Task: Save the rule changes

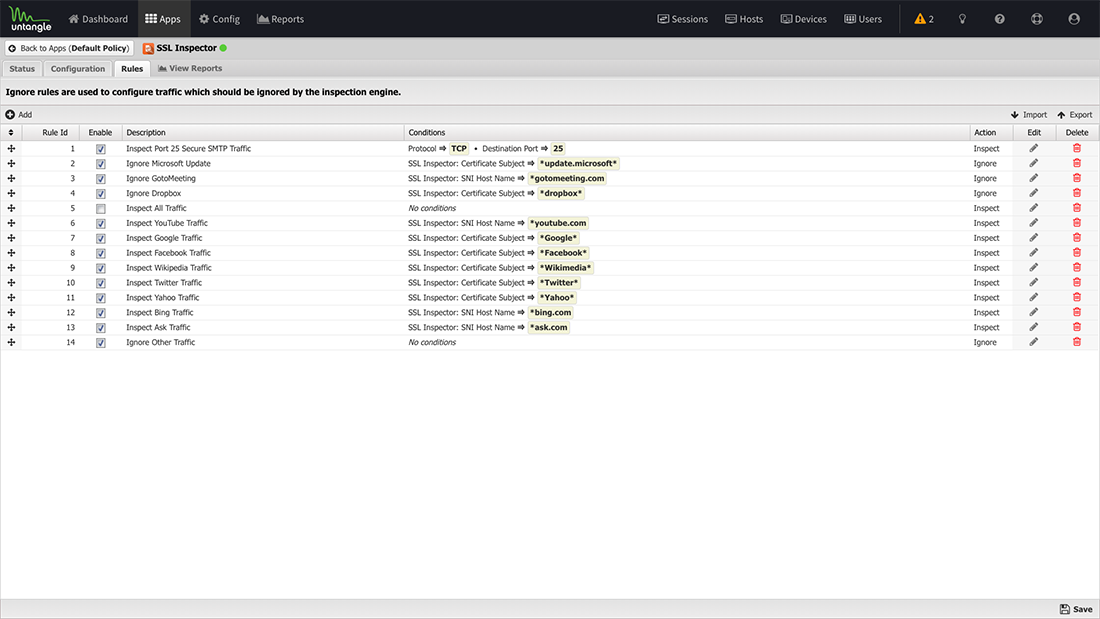Action: 1075,609
